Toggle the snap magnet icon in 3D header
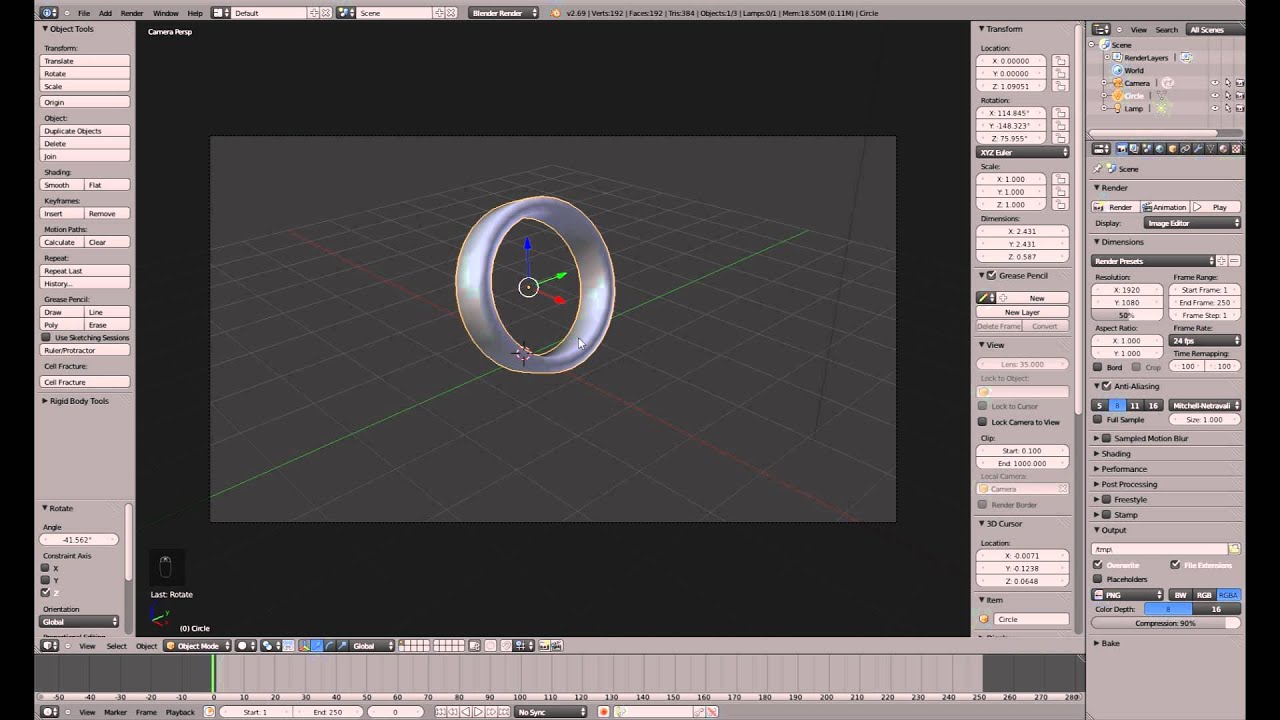This screenshot has width=1280, height=720. (x=506, y=646)
